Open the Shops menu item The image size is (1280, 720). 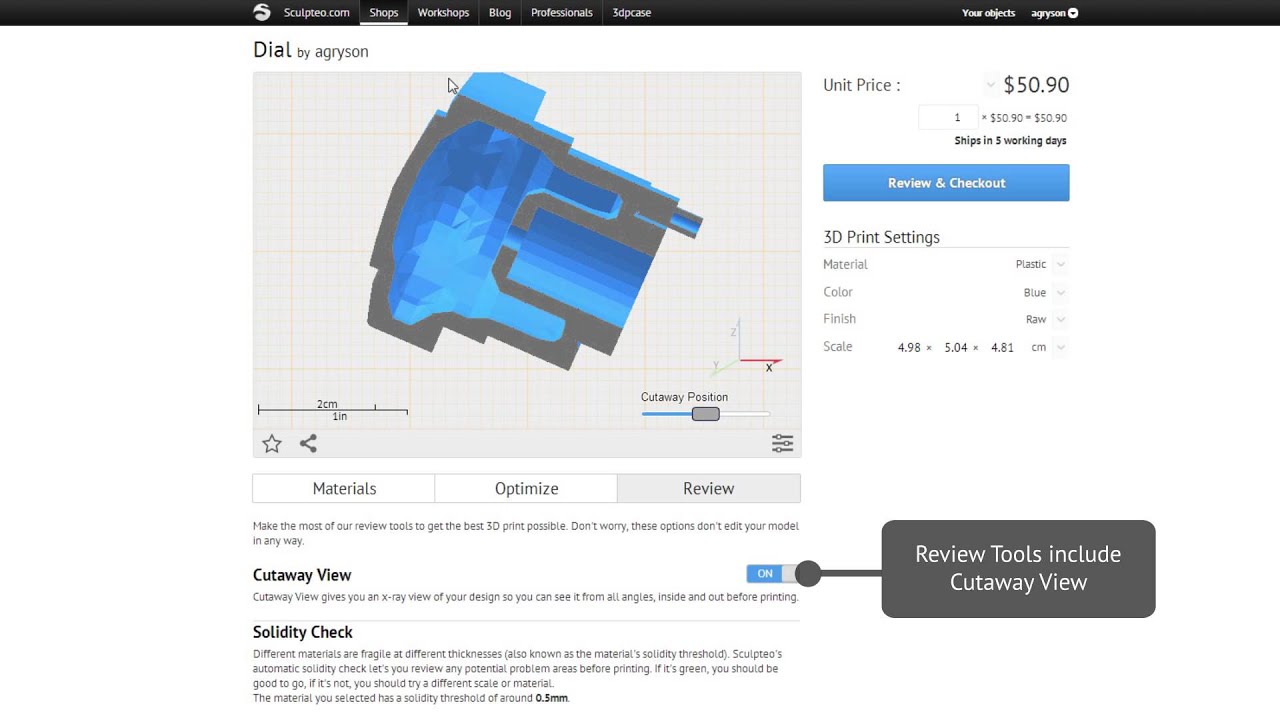point(384,13)
